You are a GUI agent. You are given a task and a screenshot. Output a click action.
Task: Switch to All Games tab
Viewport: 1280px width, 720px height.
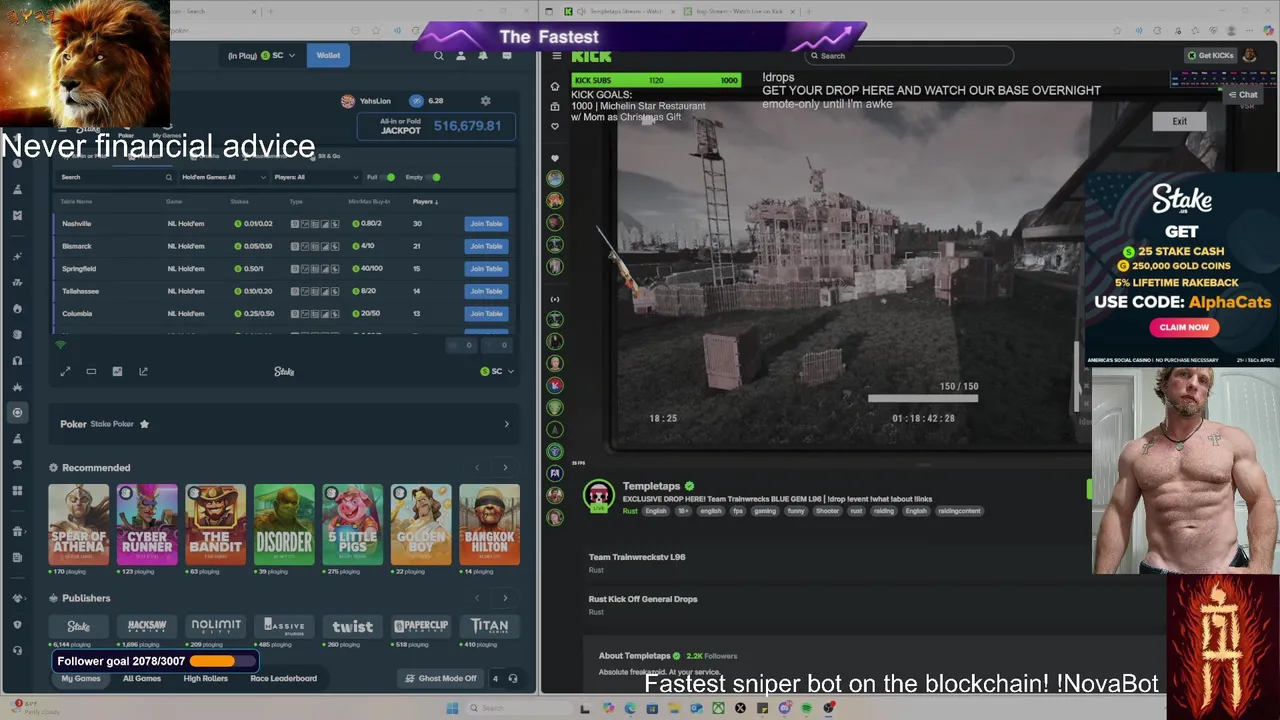click(x=142, y=679)
